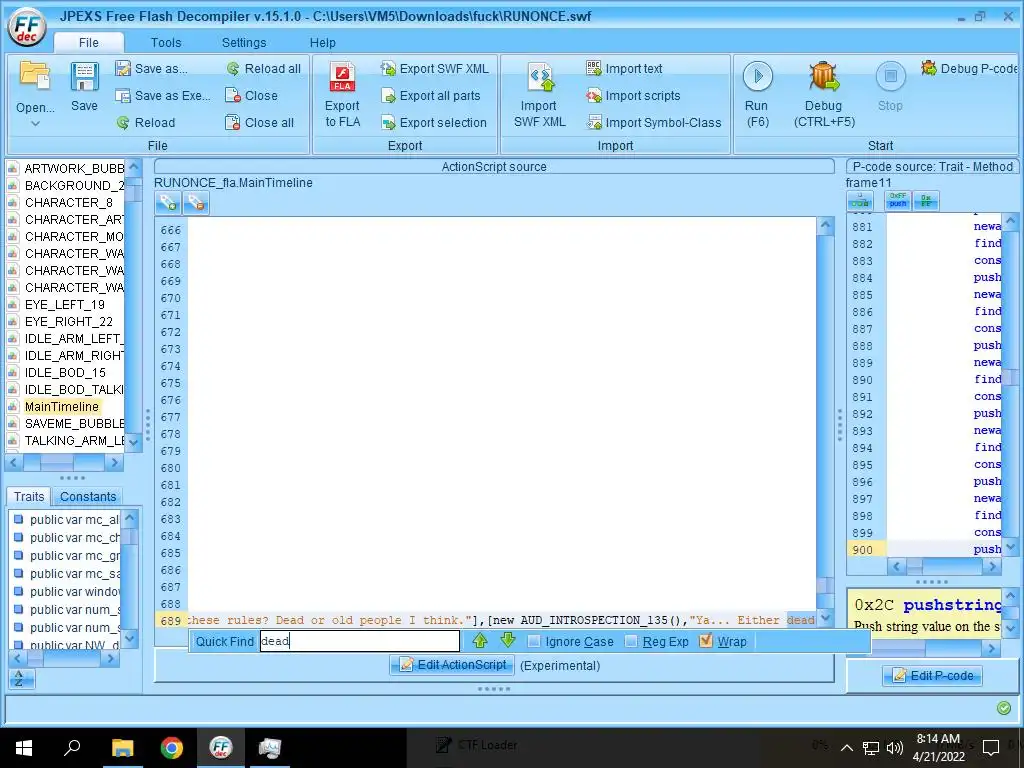Open Google Chrome from the taskbar
Viewport: 1024px width, 768px height.
pyautogui.click(x=172, y=748)
